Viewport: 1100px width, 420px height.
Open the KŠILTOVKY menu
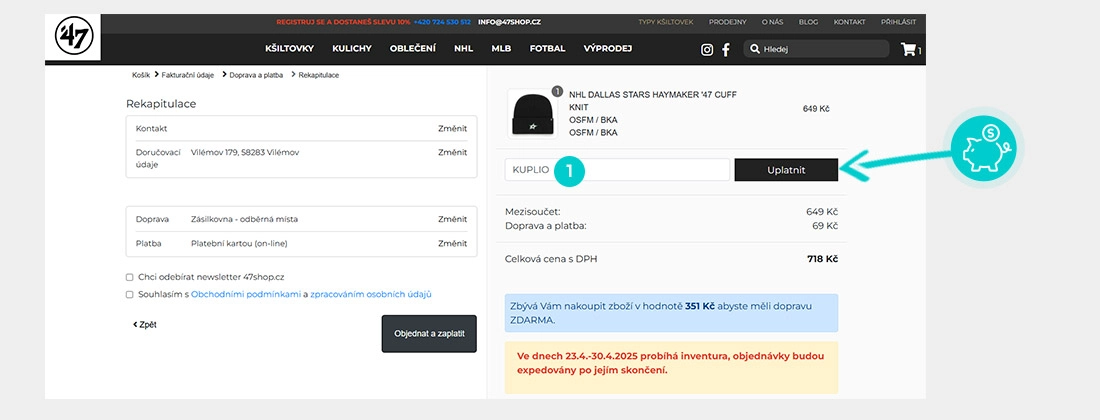[289, 48]
